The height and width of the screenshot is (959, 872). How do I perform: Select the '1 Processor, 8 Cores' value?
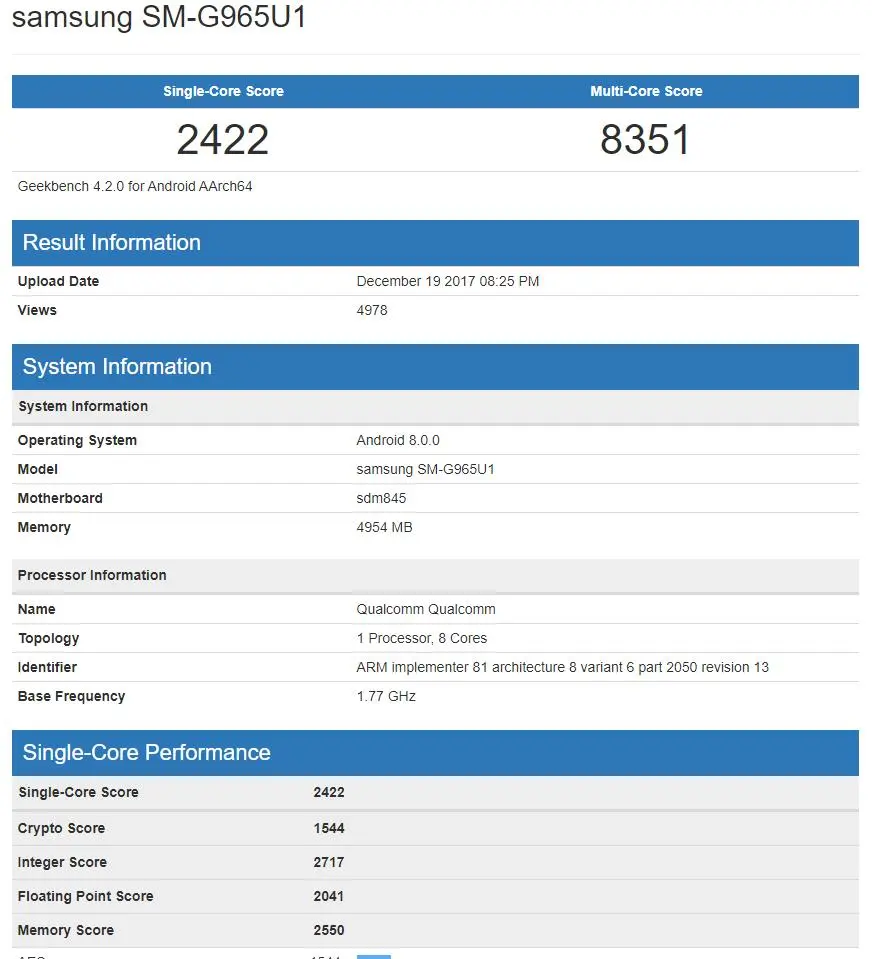tap(422, 639)
